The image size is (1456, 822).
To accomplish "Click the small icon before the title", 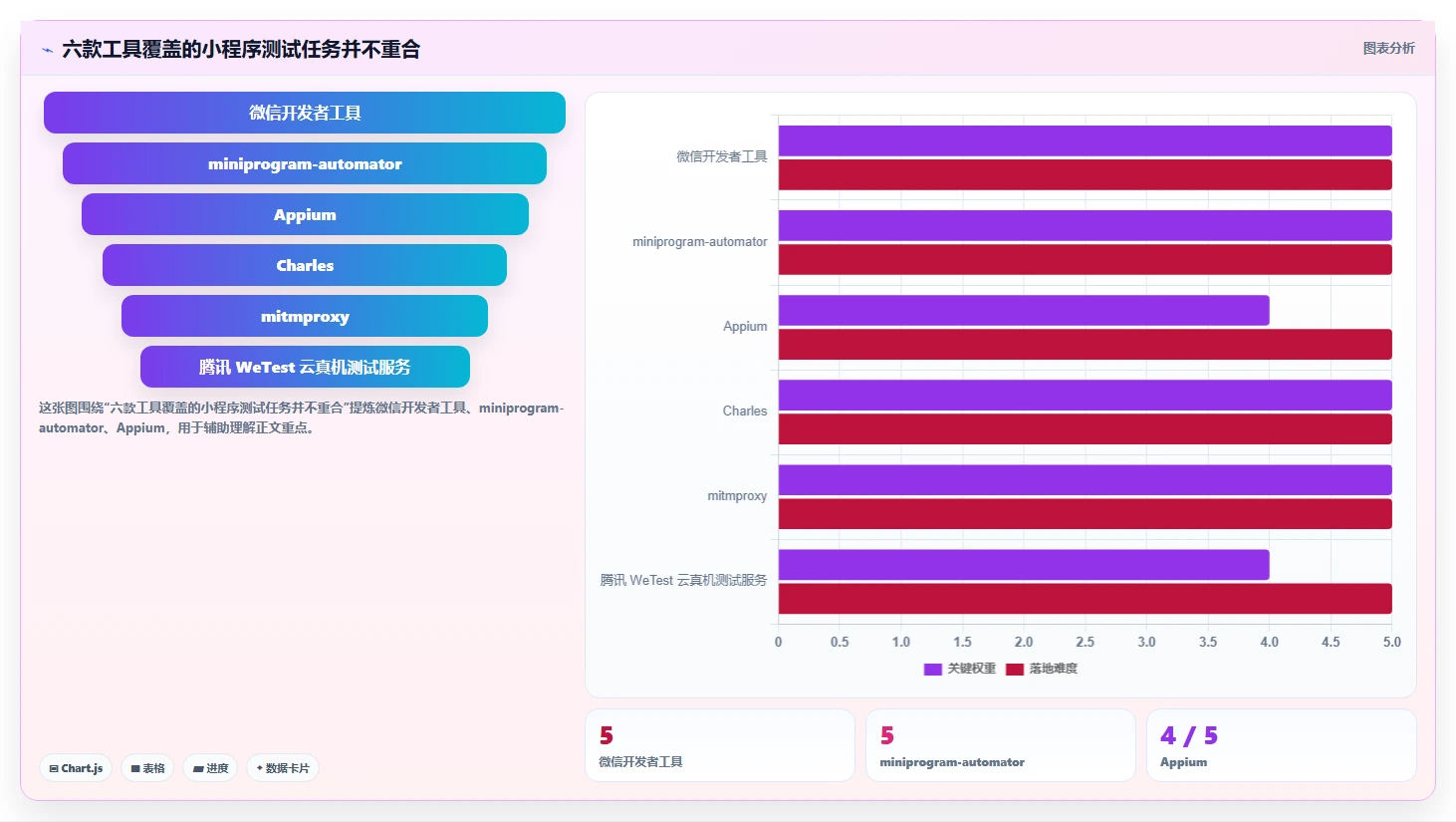I will pyautogui.click(x=47, y=50).
